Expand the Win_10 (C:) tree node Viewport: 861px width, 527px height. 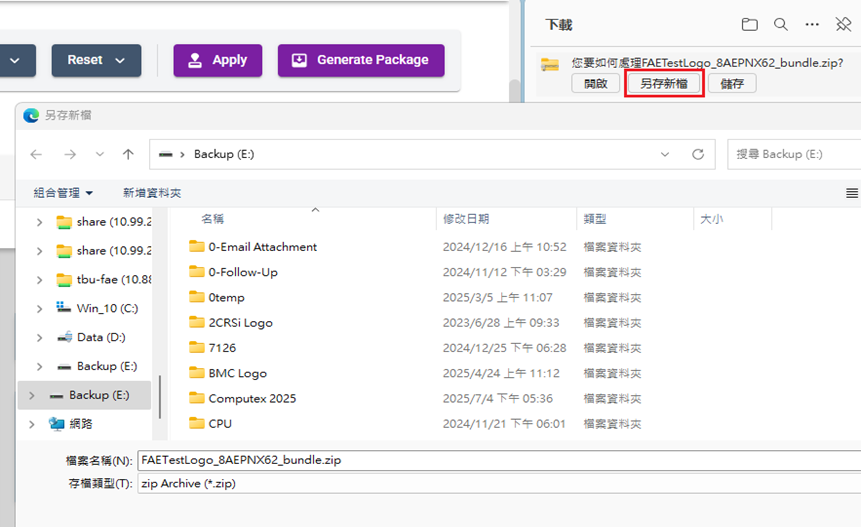[39, 308]
